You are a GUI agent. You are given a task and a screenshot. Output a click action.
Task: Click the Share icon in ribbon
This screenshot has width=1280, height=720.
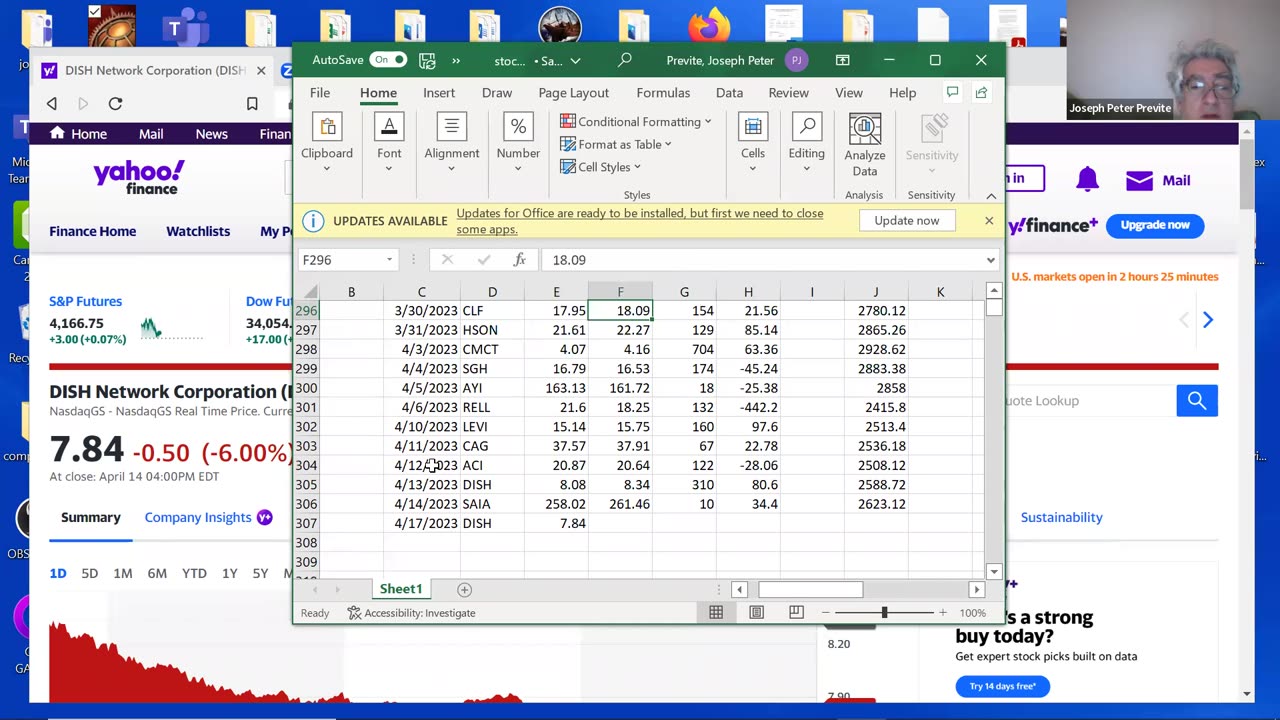(x=981, y=92)
